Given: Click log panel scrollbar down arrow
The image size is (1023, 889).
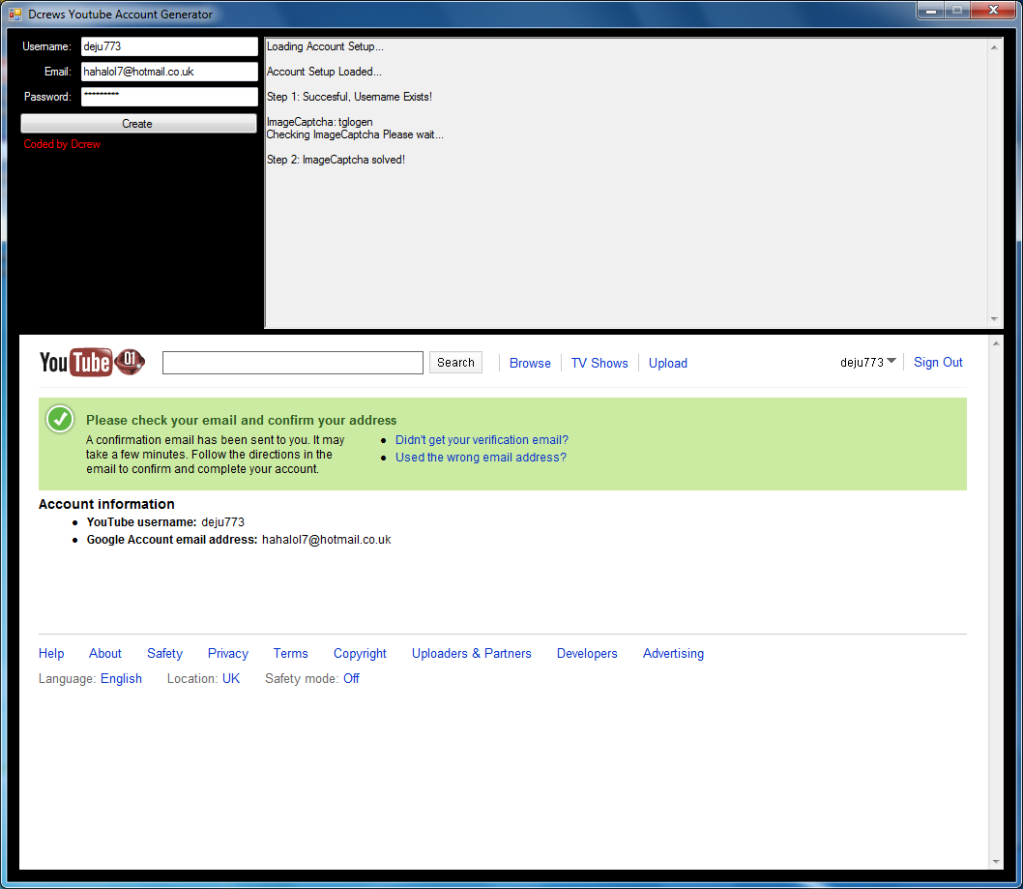Looking at the screenshot, I should tap(994, 319).
